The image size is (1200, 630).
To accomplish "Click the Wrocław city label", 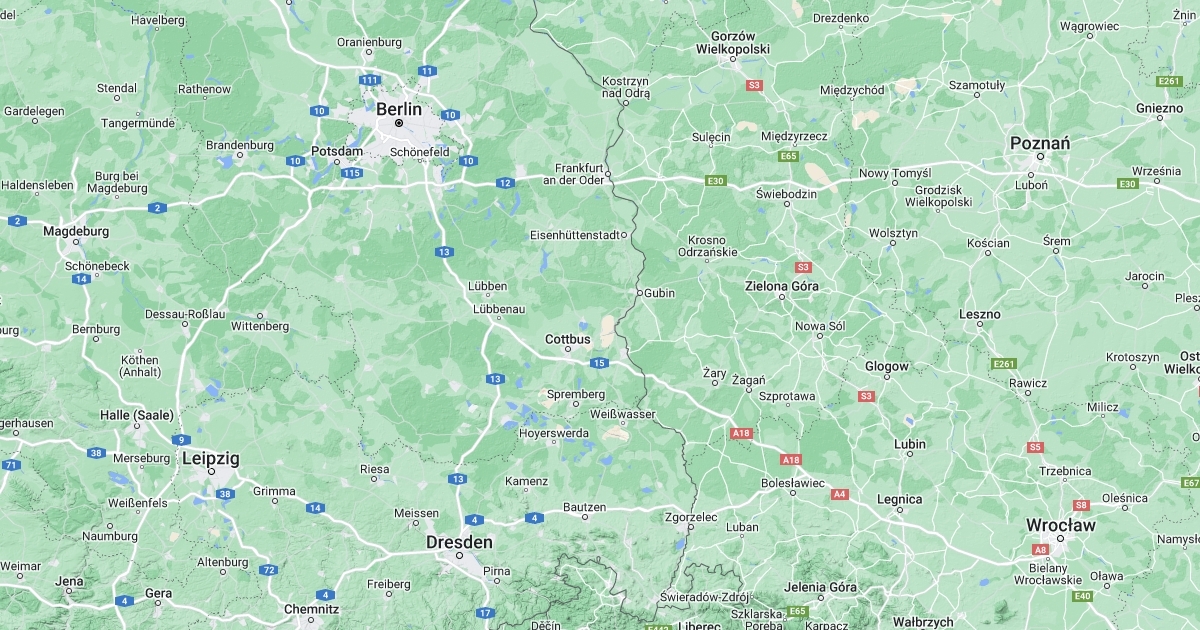I will [1061, 525].
